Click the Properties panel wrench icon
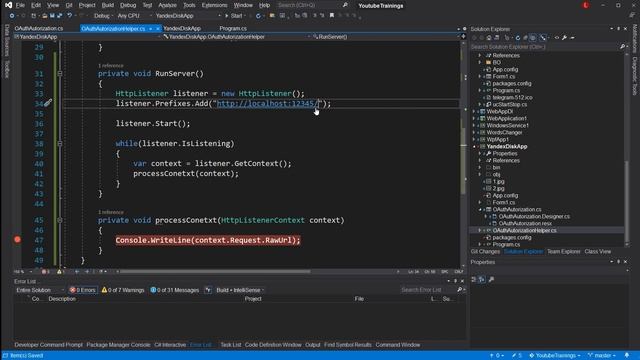Screen dimensions: 640x360 tap(491, 279)
